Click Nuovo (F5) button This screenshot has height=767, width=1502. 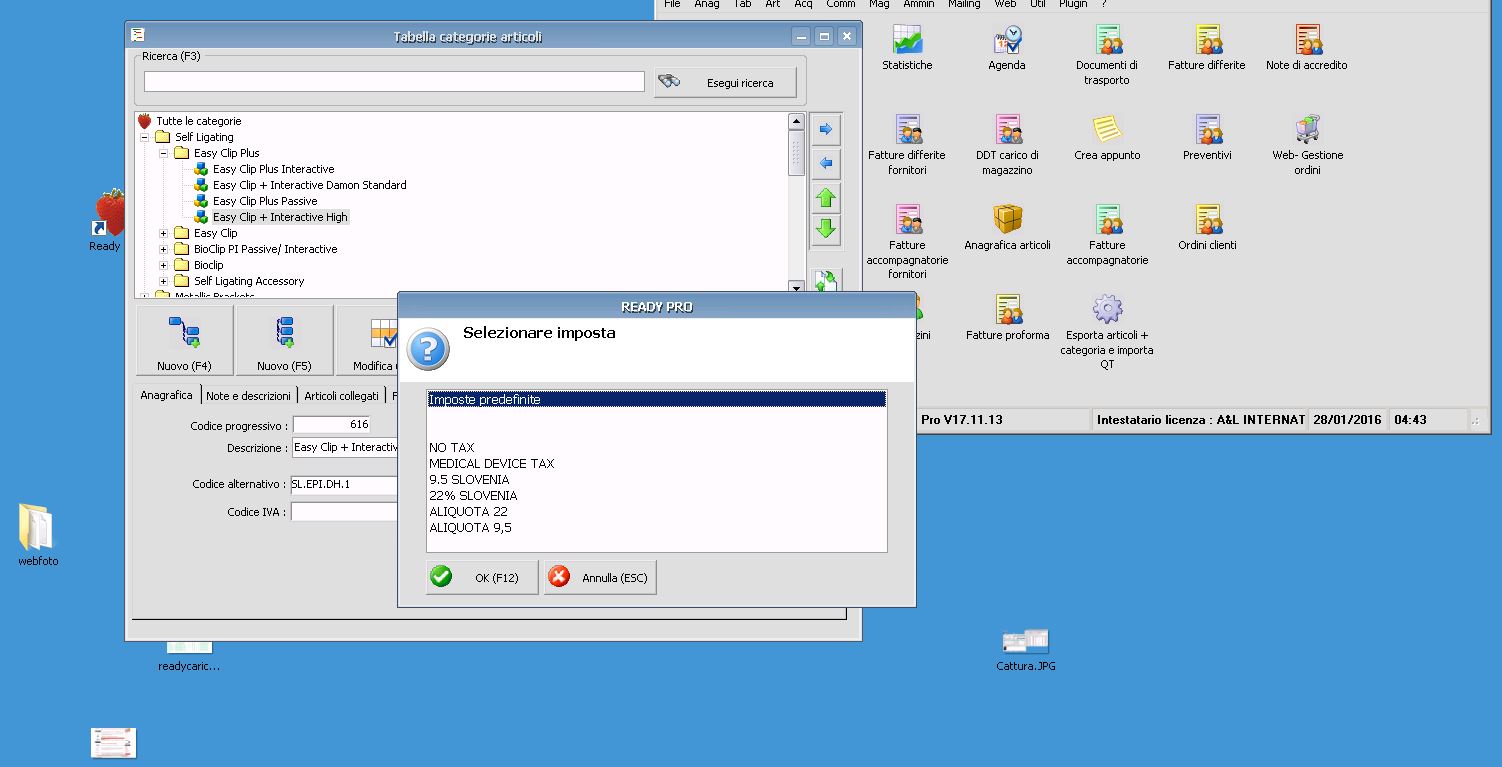click(x=285, y=341)
